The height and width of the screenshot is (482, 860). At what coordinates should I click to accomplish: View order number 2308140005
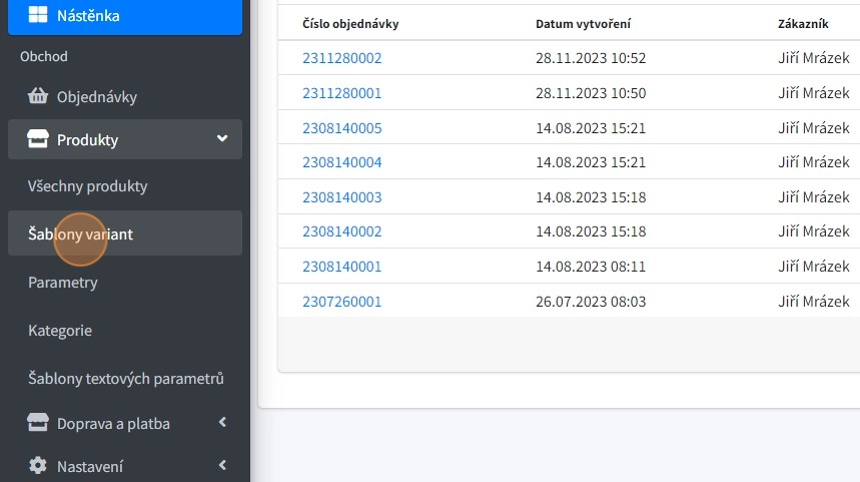pos(342,128)
